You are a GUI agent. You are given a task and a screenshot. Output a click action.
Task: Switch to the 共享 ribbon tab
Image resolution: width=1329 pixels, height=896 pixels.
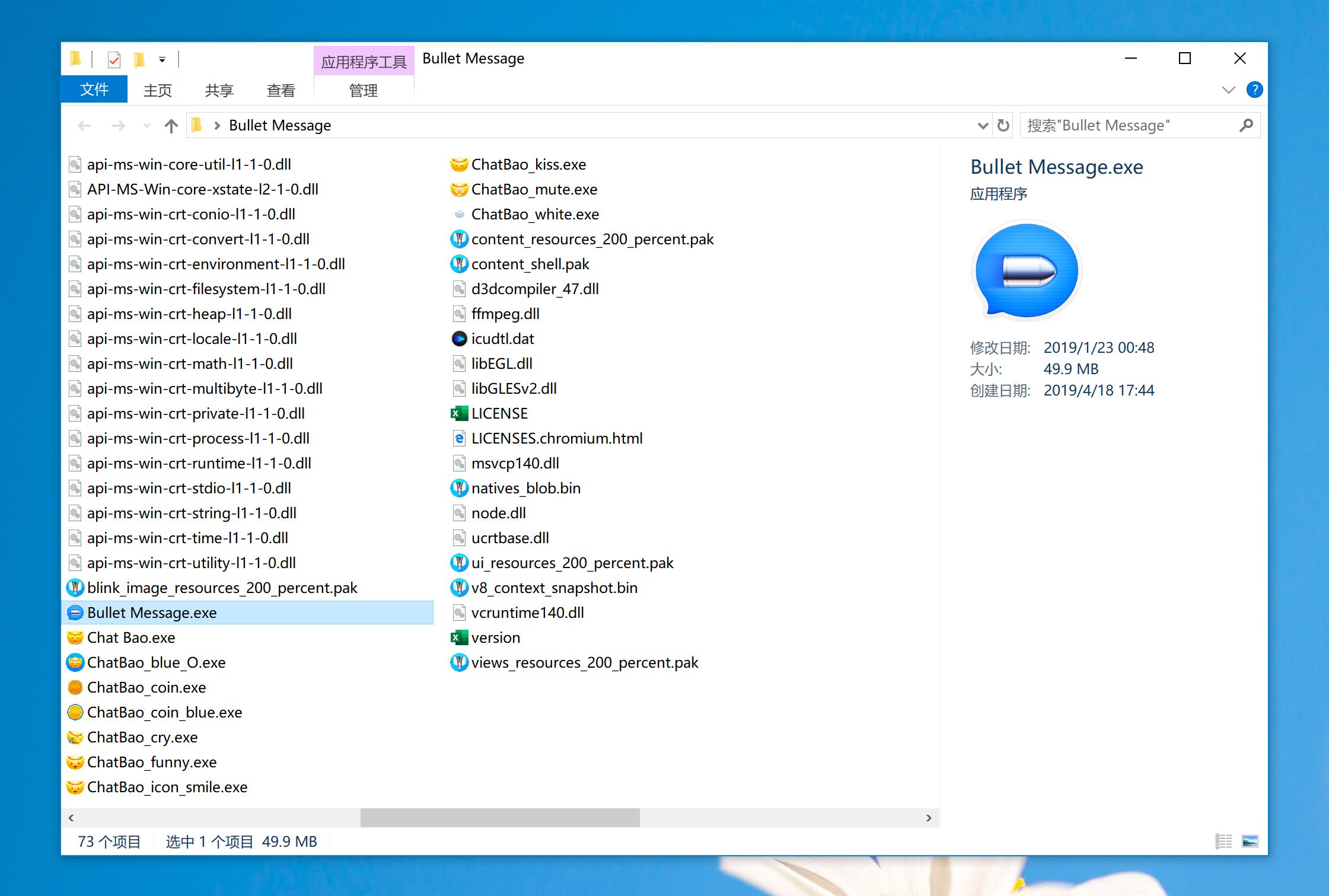click(x=219, y=90)
